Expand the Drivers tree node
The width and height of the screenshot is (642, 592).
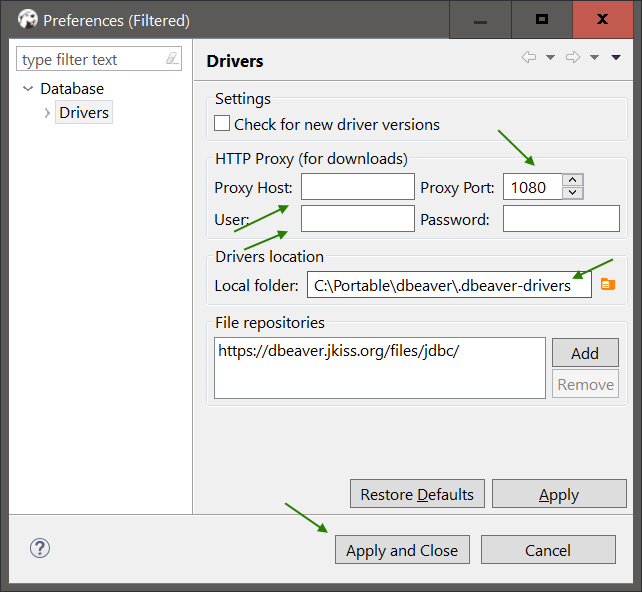tap(47, 113)
